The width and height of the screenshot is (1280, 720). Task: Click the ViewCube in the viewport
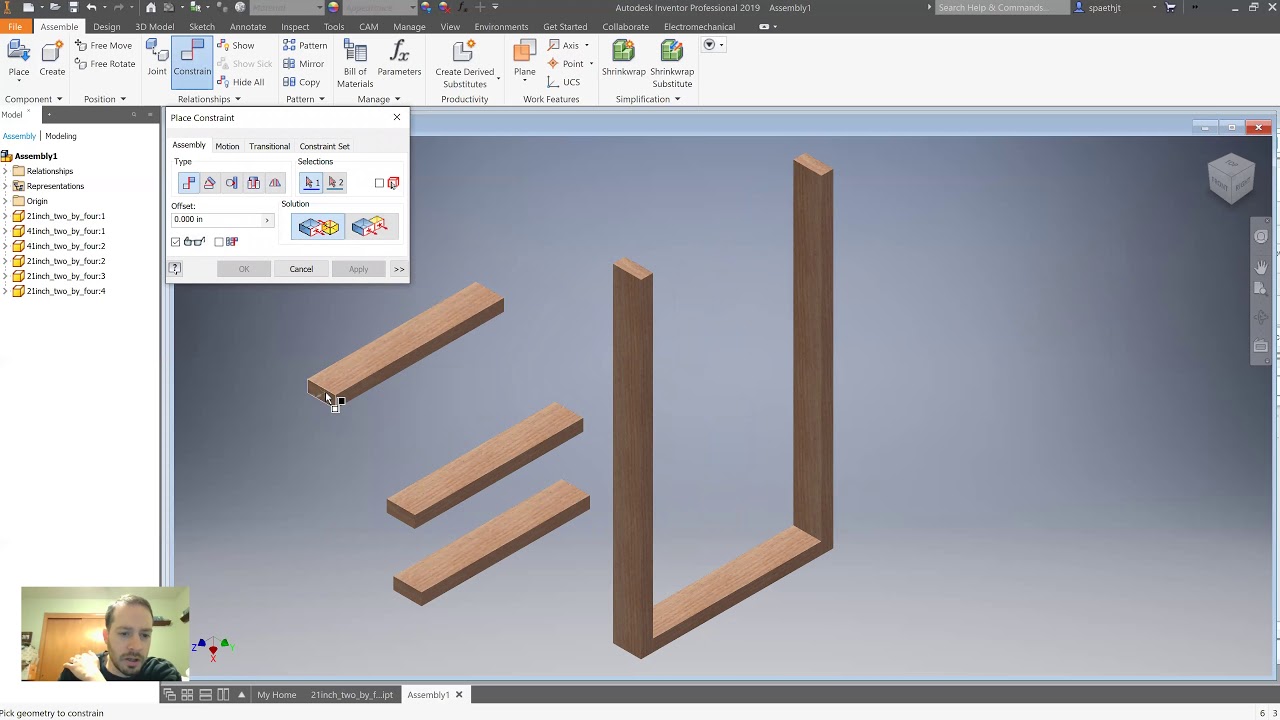click(1231, 179)
